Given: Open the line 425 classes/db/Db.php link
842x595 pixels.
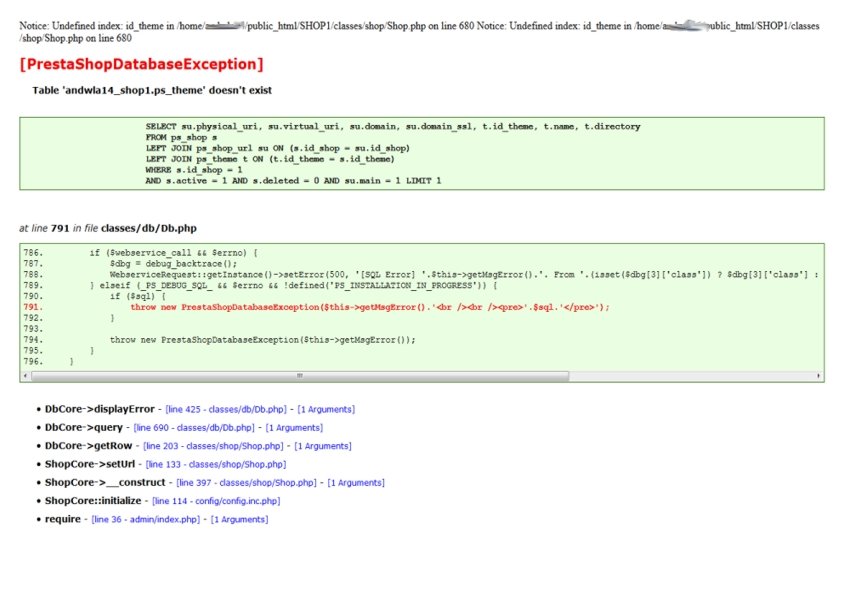Looking at the screenshot, I should coord(226,409).
